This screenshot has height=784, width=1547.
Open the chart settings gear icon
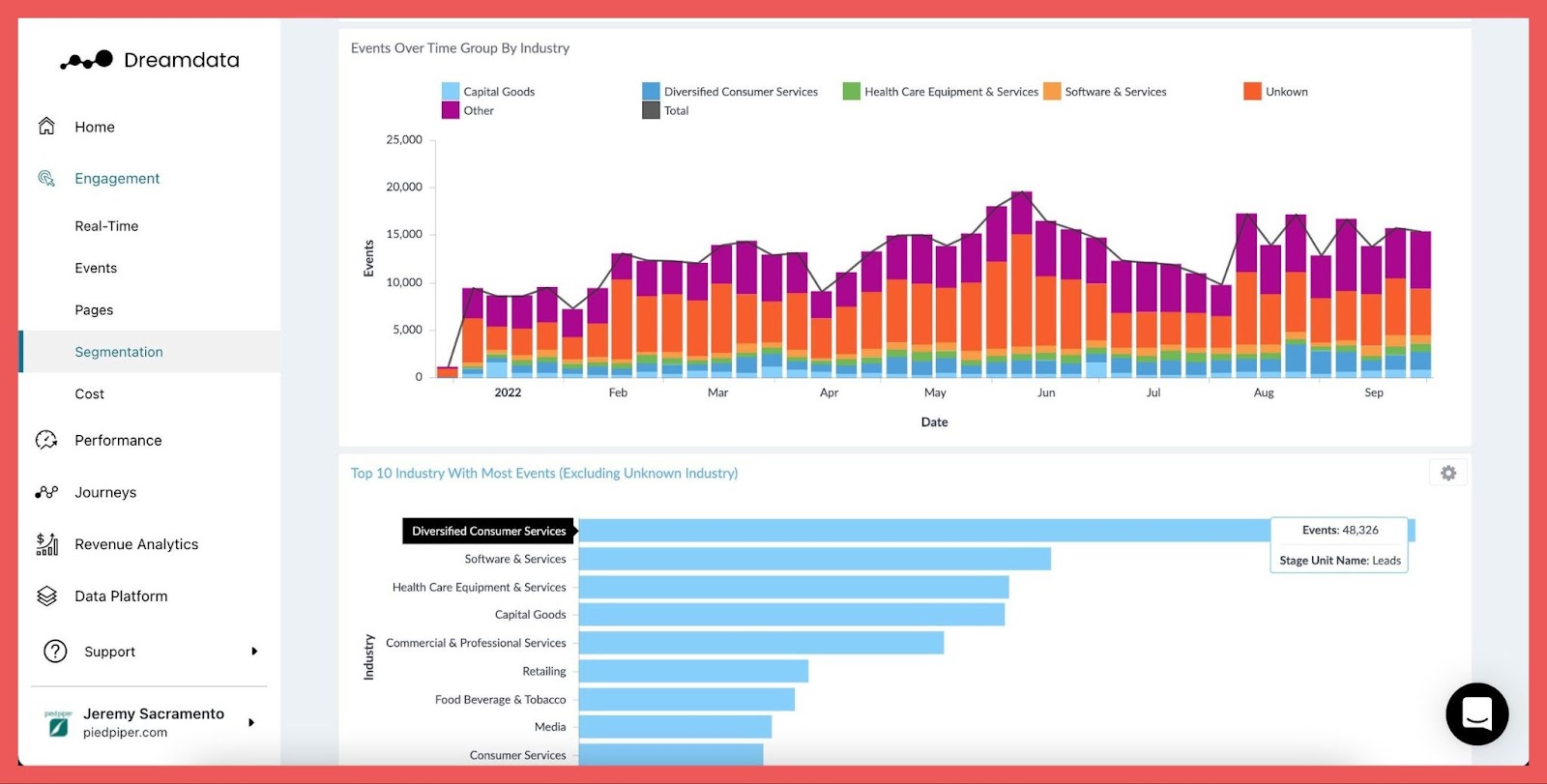[1447, 473]
